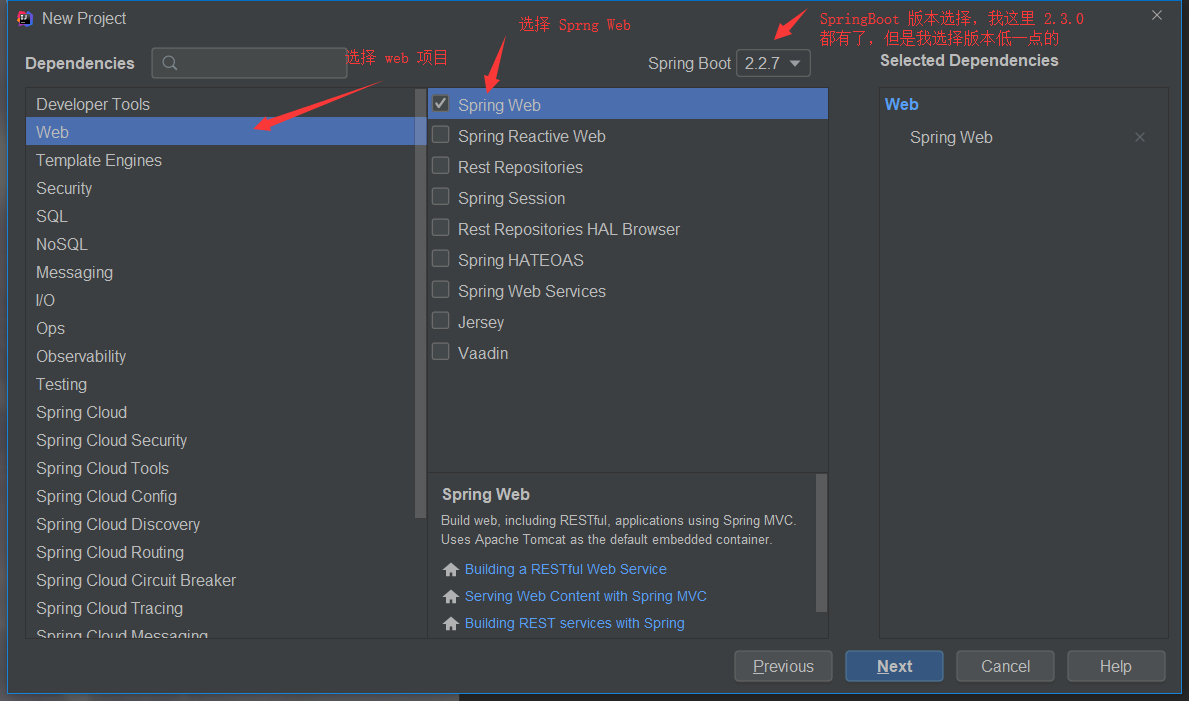Click the search magnifier icon in Dependencies
Screen dimensions: 1189x701
(170, 63)
